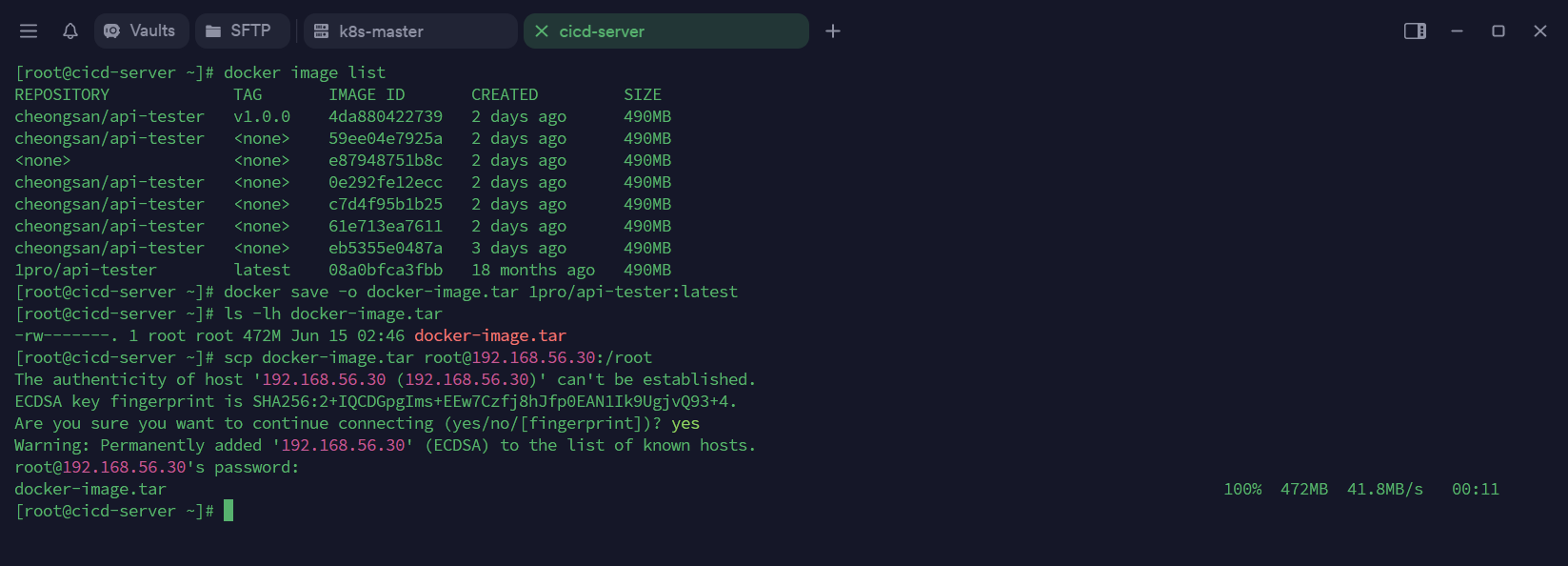Open the SFTP file browser
The image size is (1568, 566).
click(239, 31)
